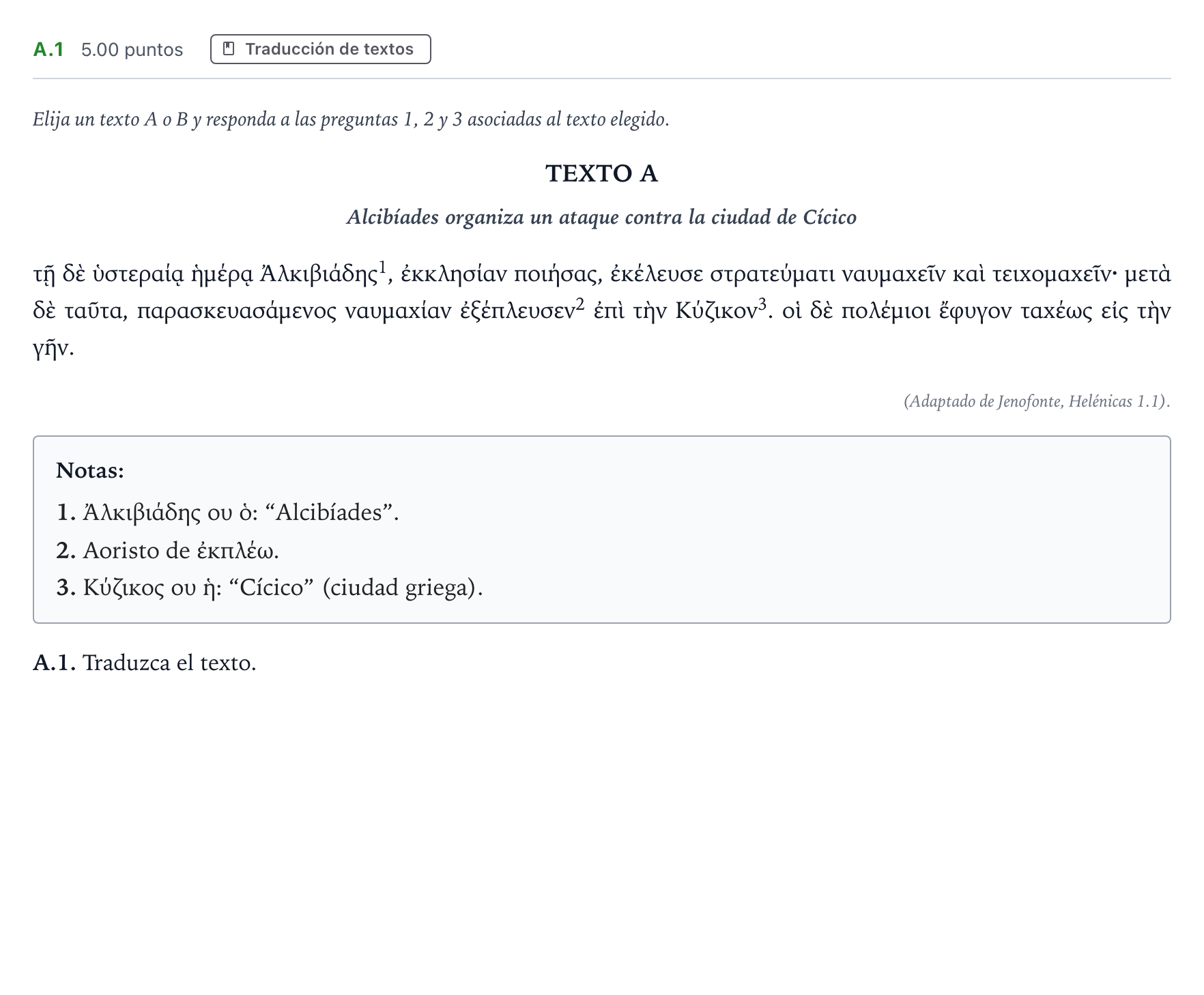Click the final Greek word γῆν
1204x995 pixels.
coord(53,349)
